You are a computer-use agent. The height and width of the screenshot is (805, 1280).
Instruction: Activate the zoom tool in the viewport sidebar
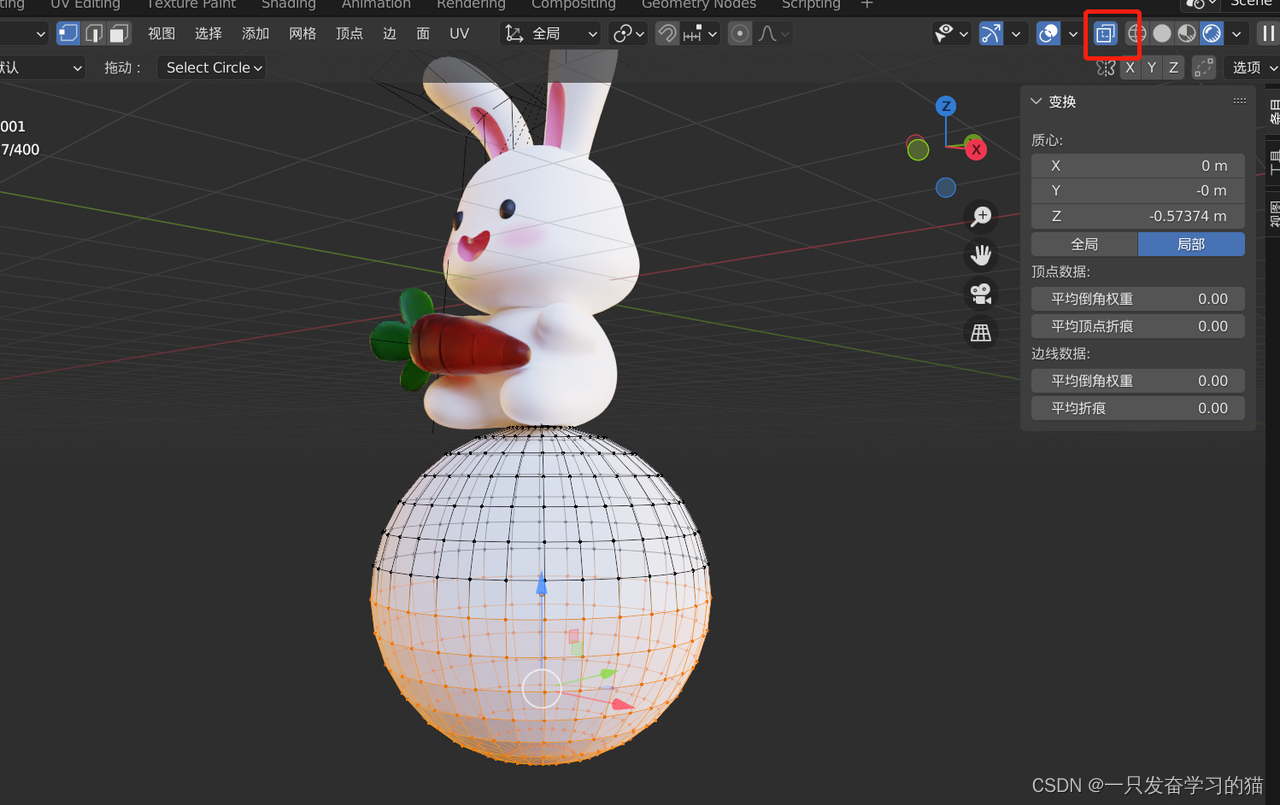pyautogui.click(x=981, y=215)
